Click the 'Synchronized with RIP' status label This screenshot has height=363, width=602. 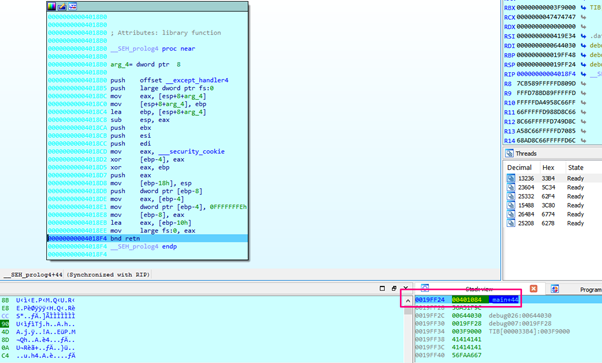pos(109,275)
